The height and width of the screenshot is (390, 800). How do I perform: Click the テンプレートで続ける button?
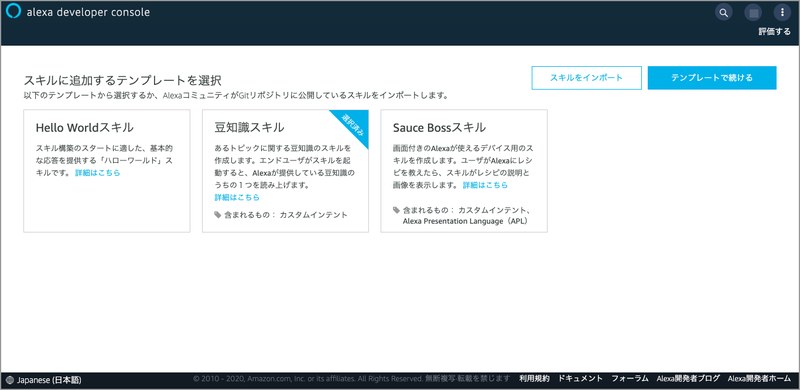(x=712, y=78)
